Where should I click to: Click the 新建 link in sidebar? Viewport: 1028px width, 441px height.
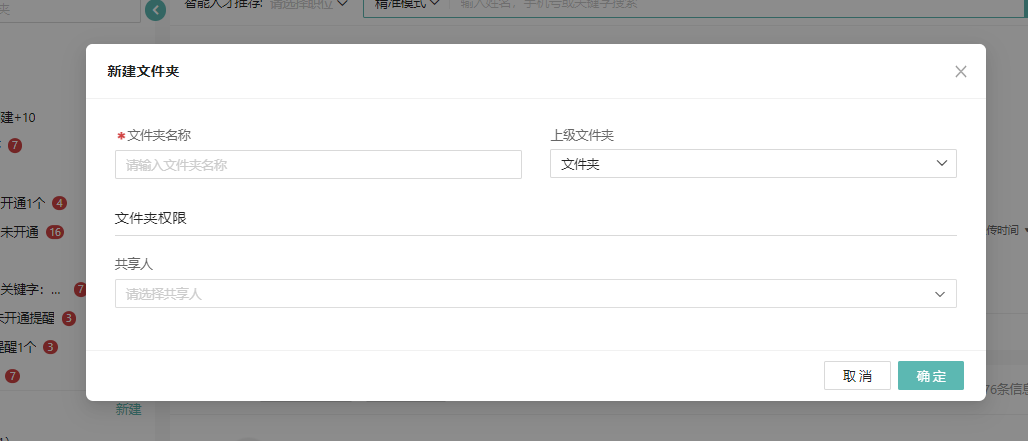pos(128,409)
